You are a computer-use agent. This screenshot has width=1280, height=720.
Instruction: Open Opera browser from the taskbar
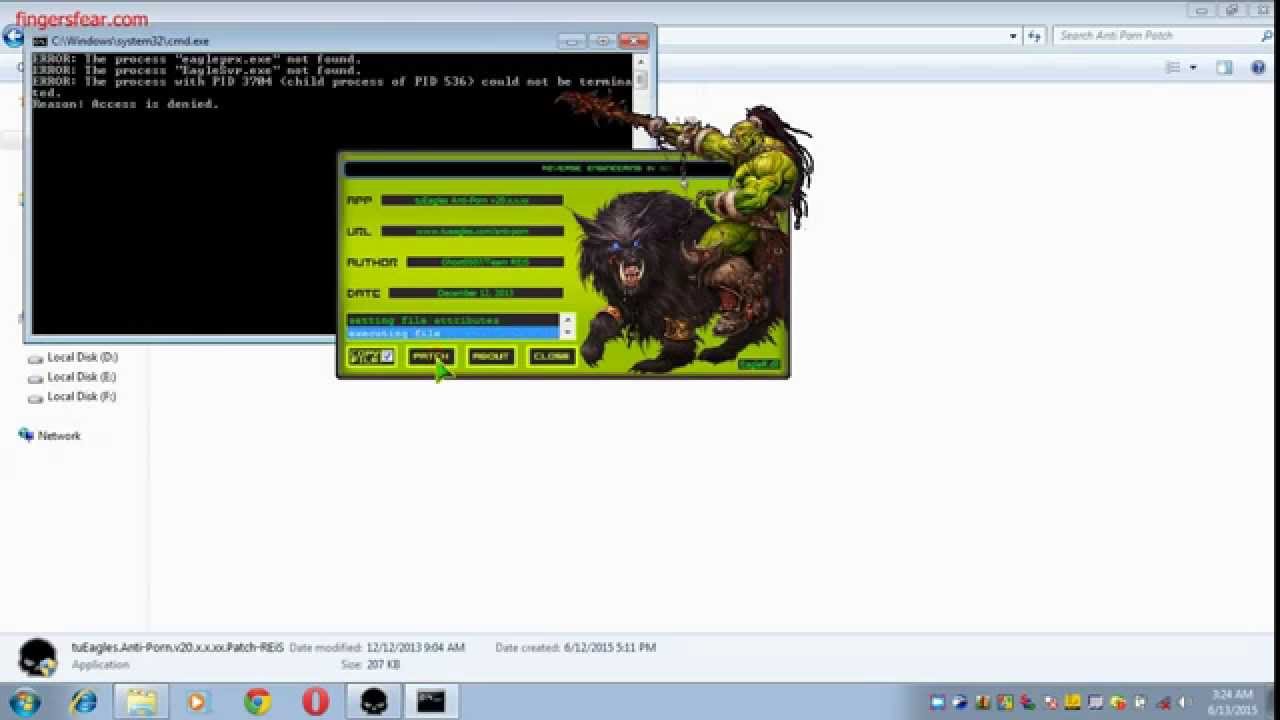pos(316,702)
